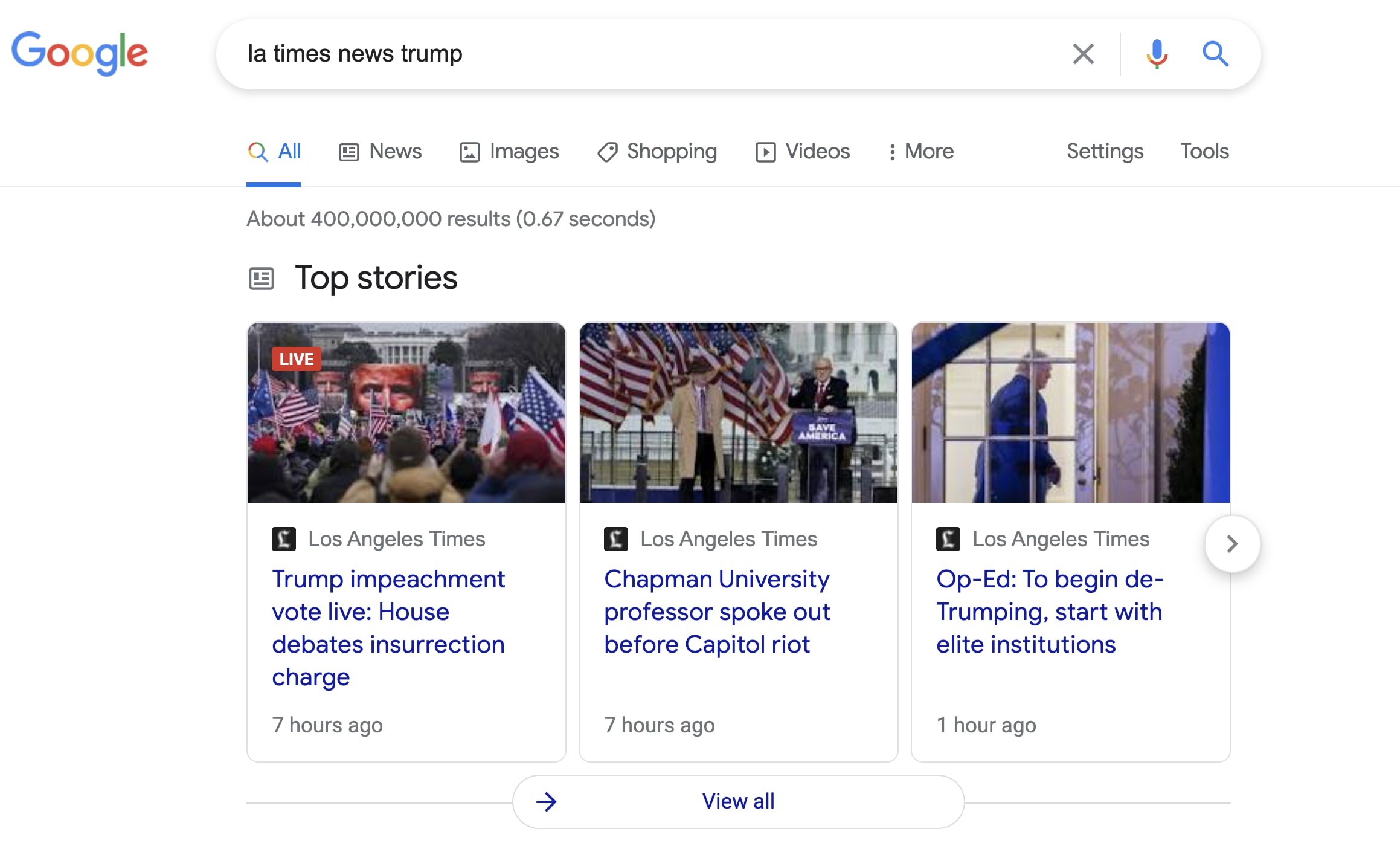This screenshot has height=846, width=1400.
Task: Click LA Times favicon on impeachment card
Action: (x=284, y=539)
